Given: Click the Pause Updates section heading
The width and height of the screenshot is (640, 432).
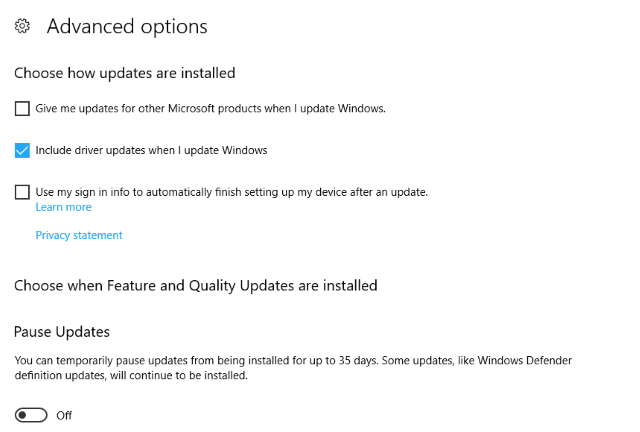Looking at the screenshot, I should coord(62,331).
